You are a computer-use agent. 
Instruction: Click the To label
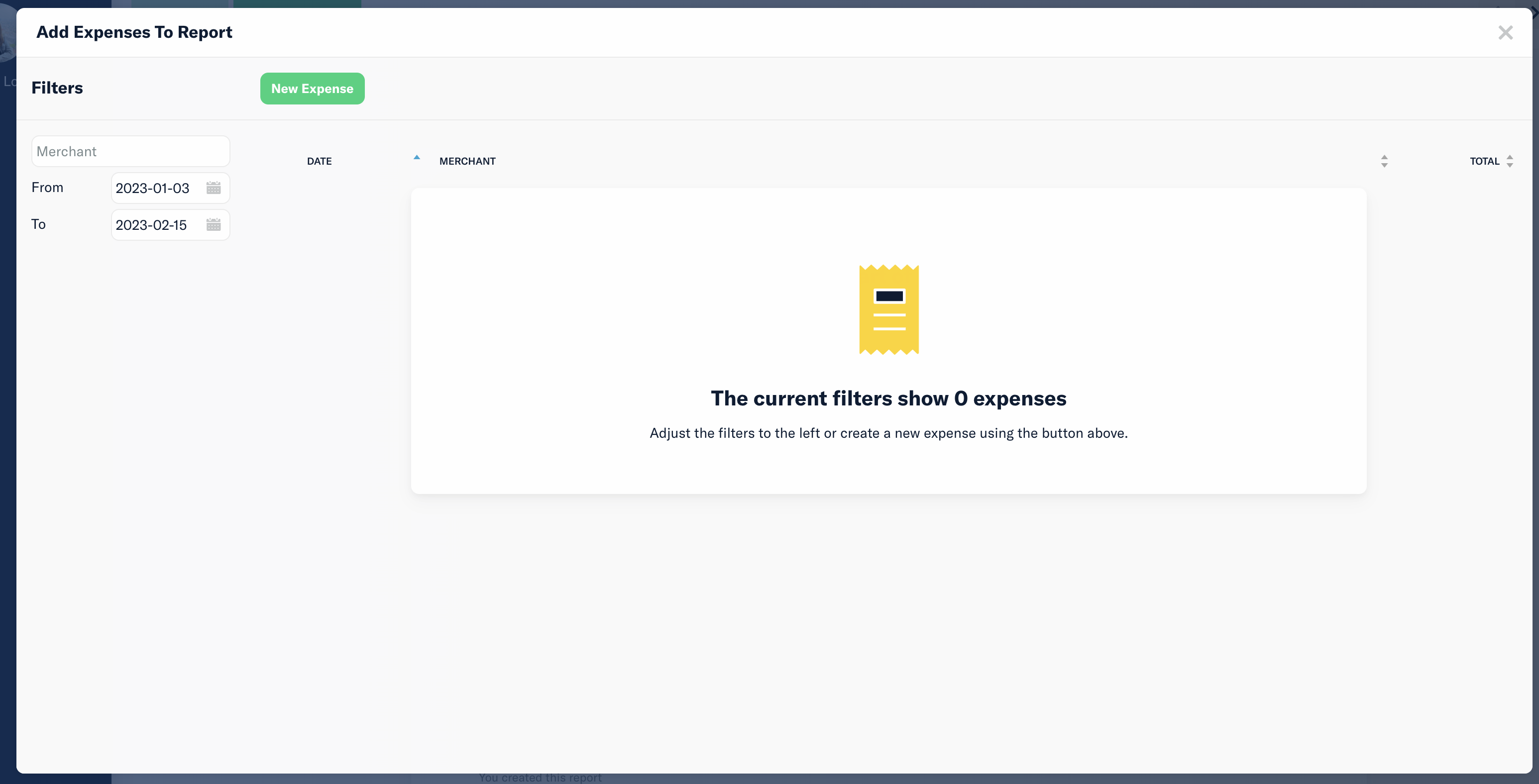click(38, 224)
